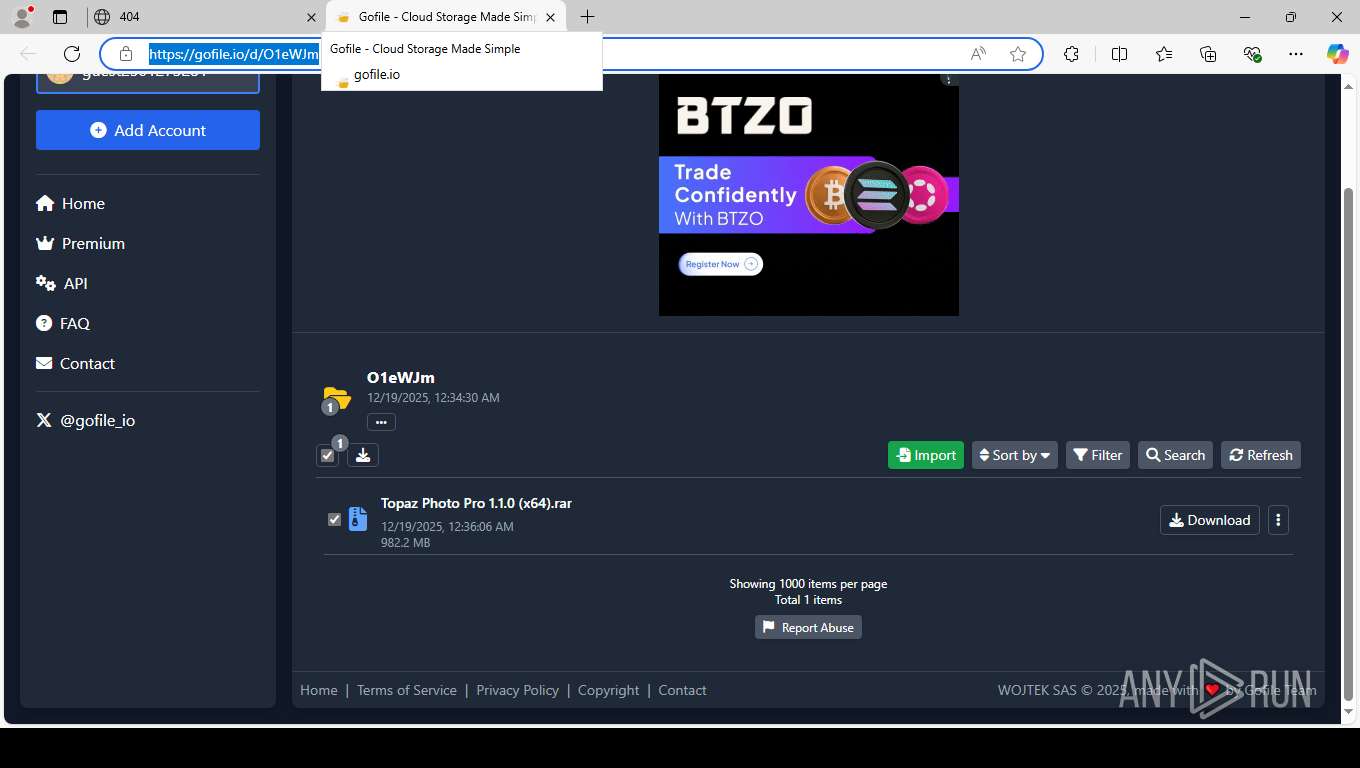The image size is (1360, 768).
Task: Click the address bar URL
Action: (234, 54)
